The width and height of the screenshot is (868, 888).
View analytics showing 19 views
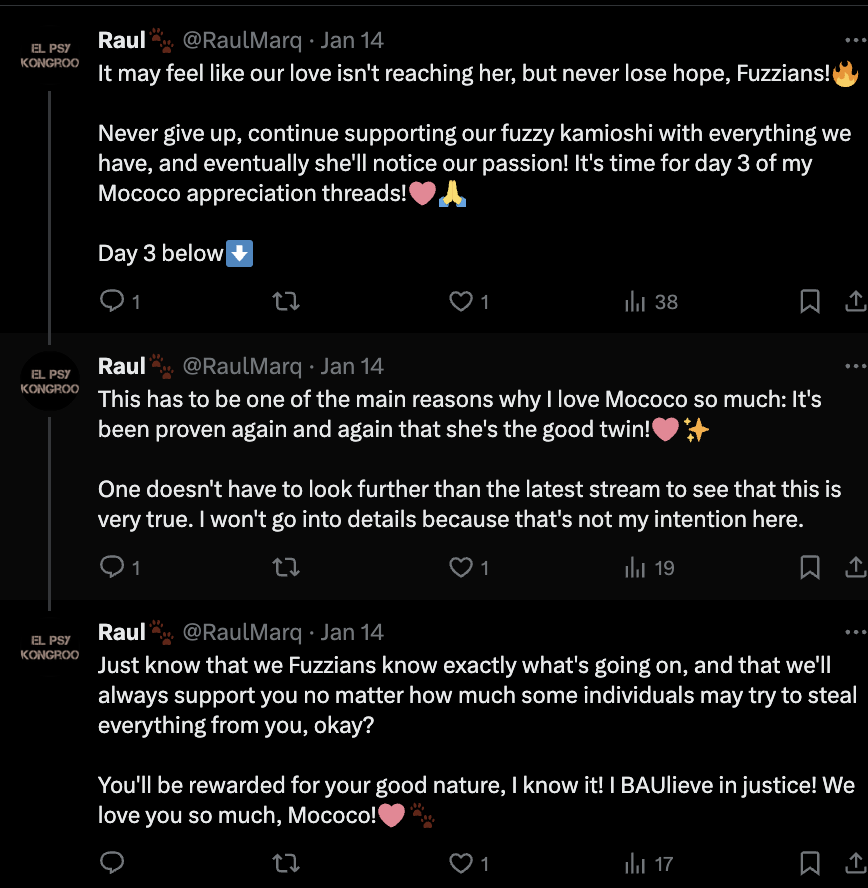(x=650, y=568)
